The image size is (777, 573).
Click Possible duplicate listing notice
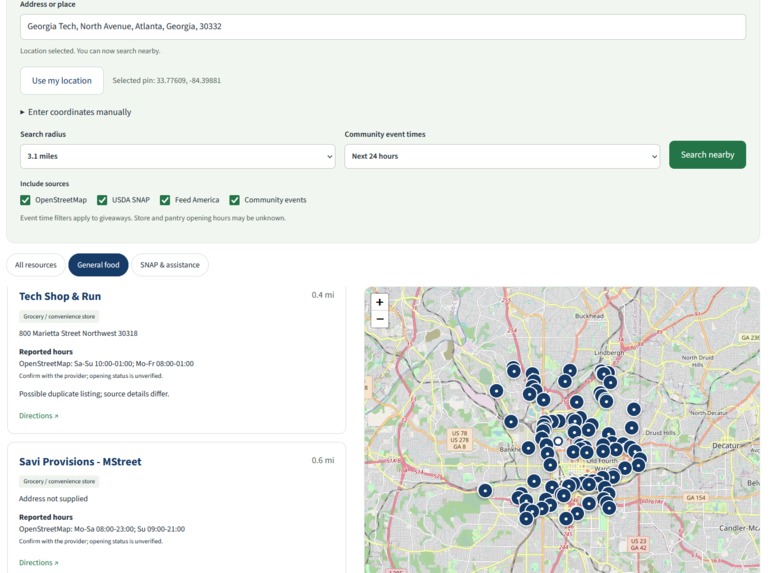(x=94, y=394)
